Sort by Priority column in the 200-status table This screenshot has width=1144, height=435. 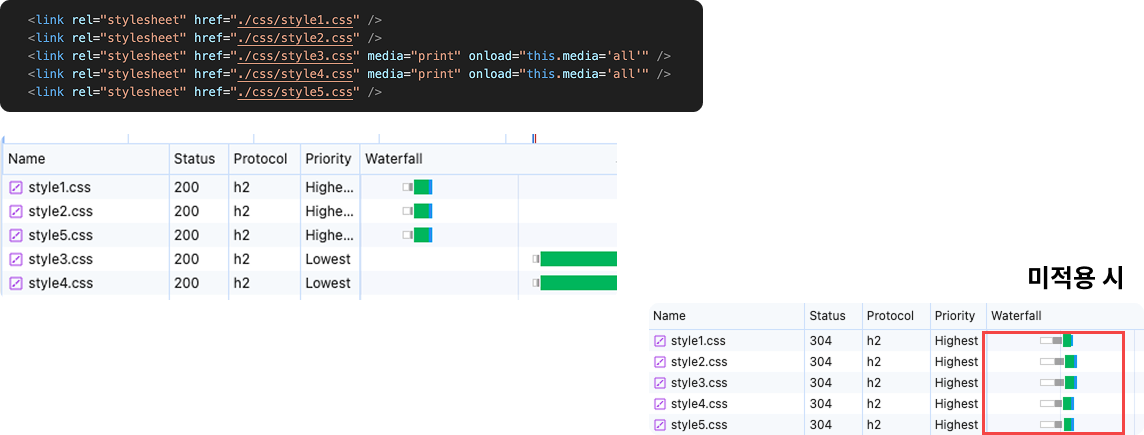(330, 159)
